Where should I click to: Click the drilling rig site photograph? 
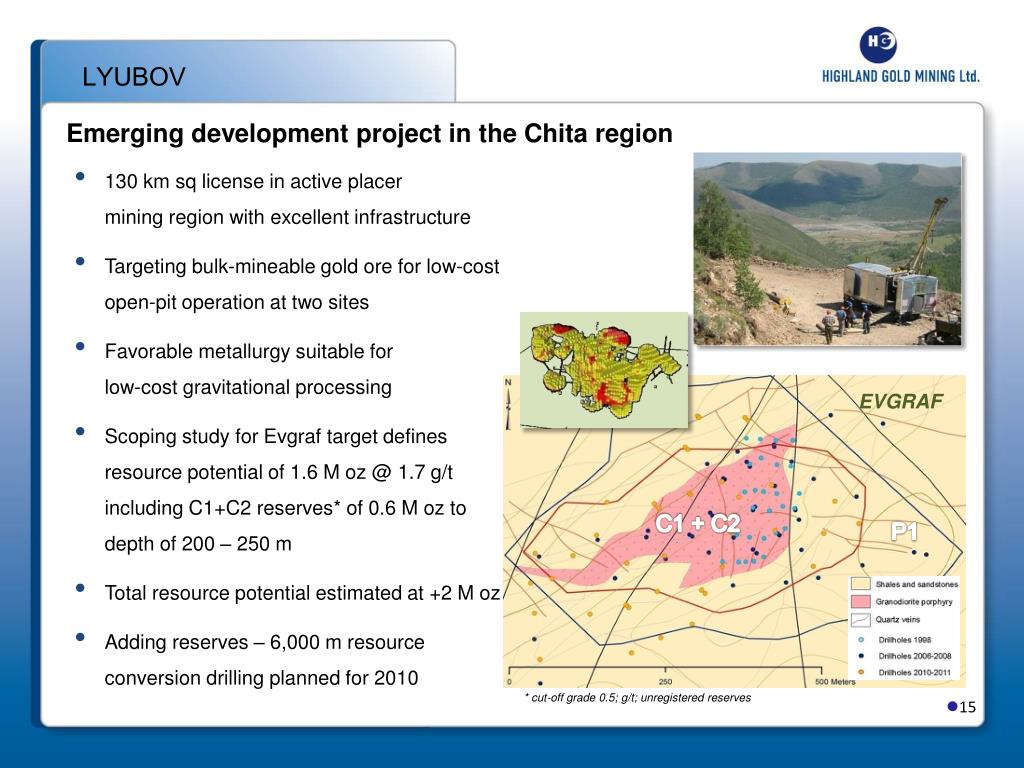(x=827, y=249)
